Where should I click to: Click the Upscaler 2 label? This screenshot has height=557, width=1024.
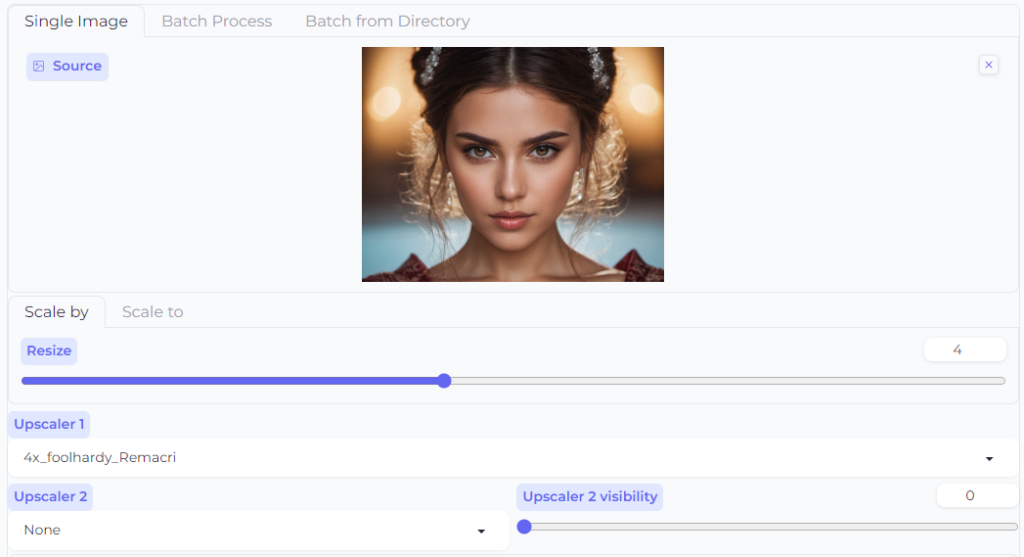tap(50, 496)
